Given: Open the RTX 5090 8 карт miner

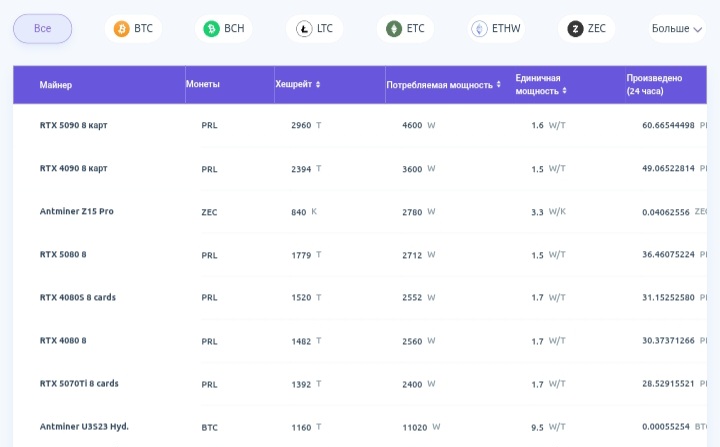Looking at the screenshot, I should 73,125.
